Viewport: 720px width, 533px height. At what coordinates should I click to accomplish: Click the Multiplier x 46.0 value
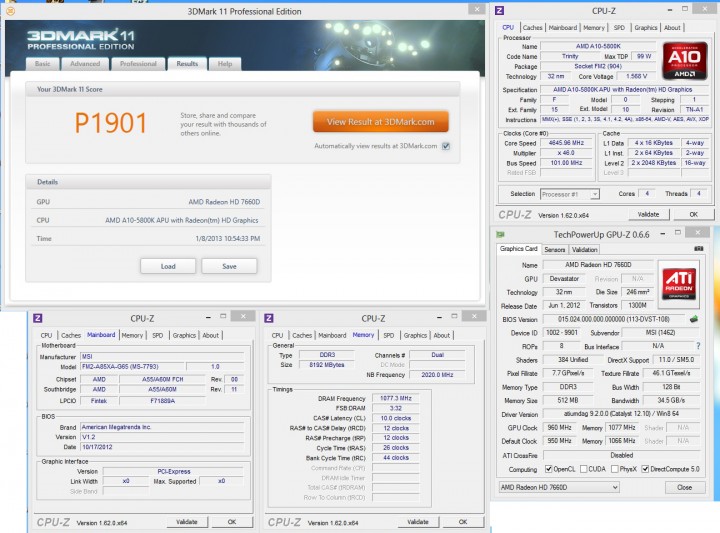(x=566, y=153)
